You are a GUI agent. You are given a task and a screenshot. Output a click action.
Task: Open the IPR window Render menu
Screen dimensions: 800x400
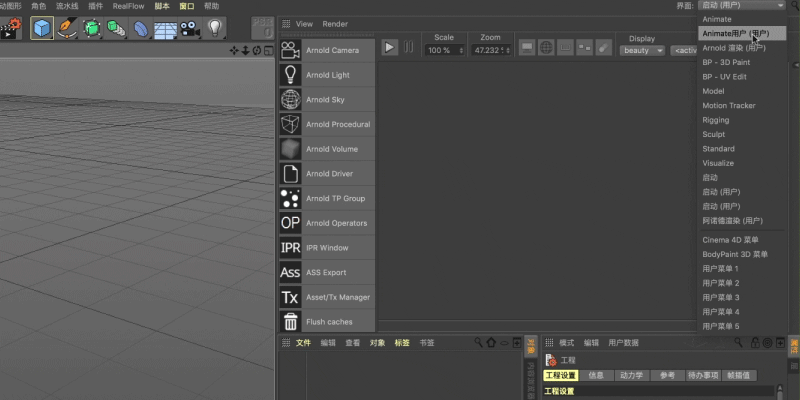pos(335,24)
